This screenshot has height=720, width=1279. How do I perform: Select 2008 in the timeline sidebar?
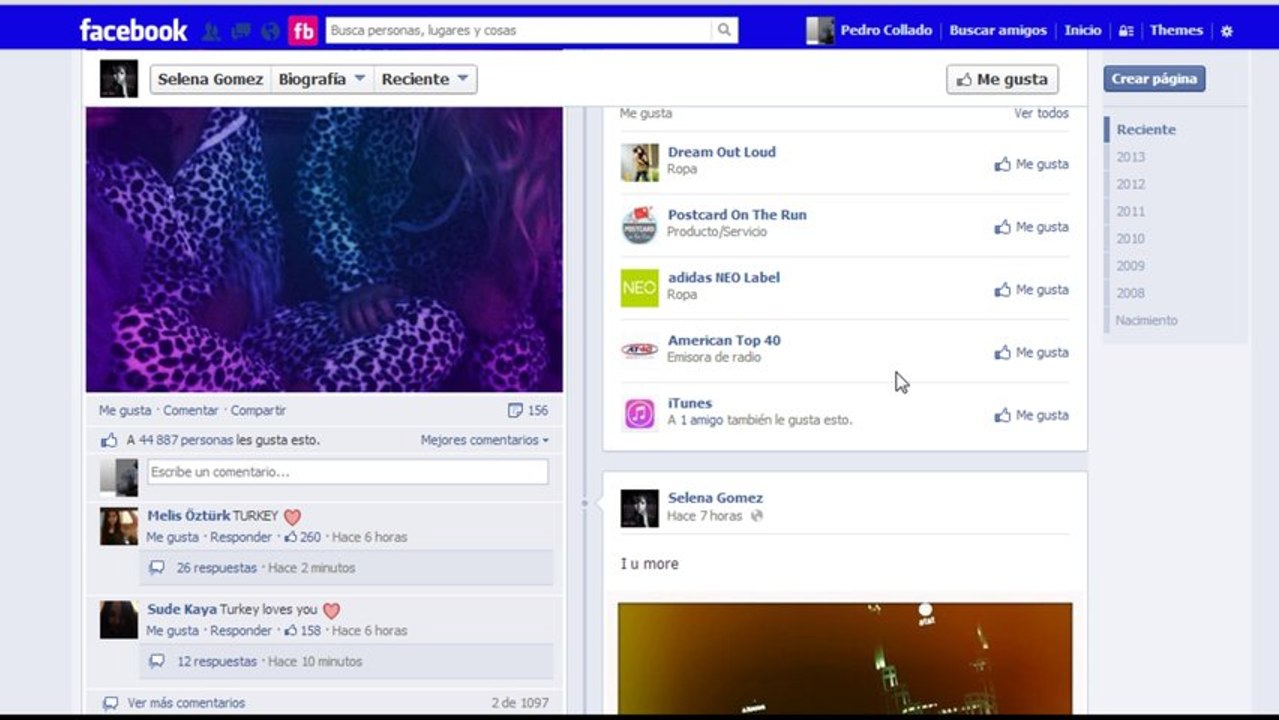pos(1131,293)
